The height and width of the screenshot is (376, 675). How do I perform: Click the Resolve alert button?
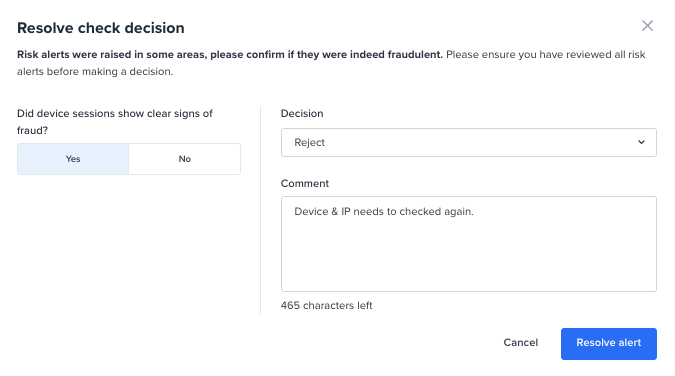pos(608,344)
